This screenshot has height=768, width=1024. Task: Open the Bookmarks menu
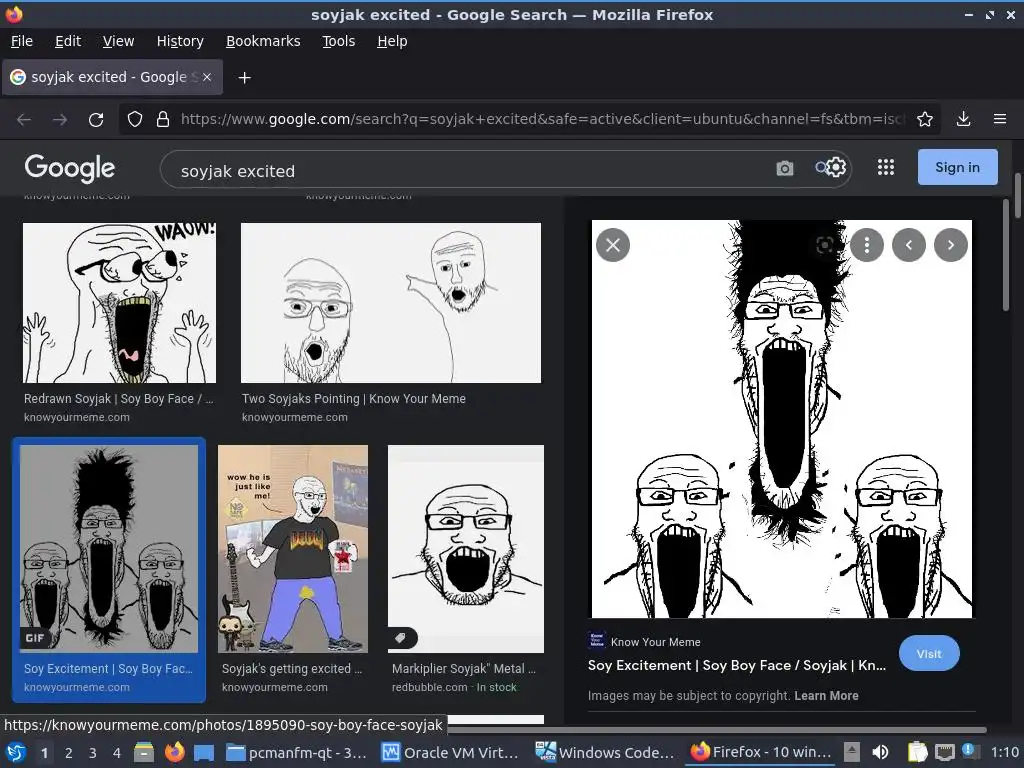tap(263, 41)
